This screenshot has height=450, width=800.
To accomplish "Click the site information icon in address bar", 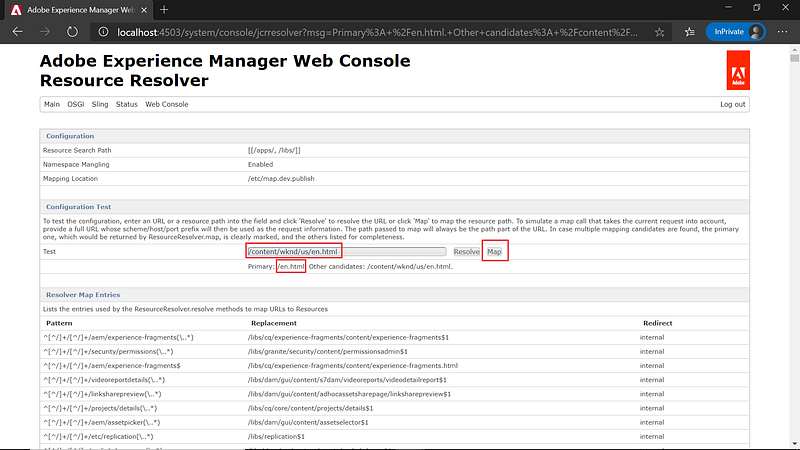I will (103, 32).
